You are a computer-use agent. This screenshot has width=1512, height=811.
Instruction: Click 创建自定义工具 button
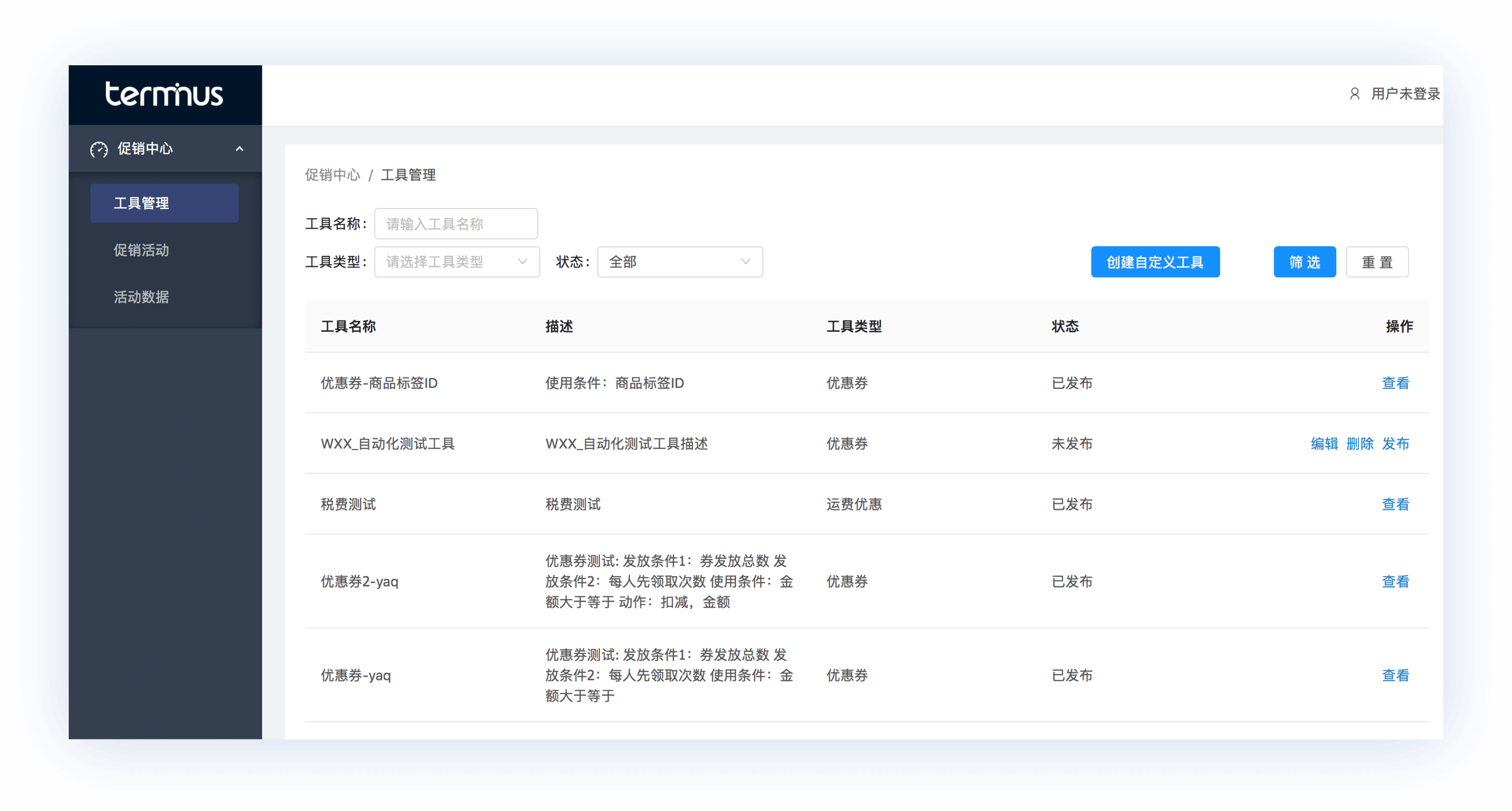[1155, 262]
